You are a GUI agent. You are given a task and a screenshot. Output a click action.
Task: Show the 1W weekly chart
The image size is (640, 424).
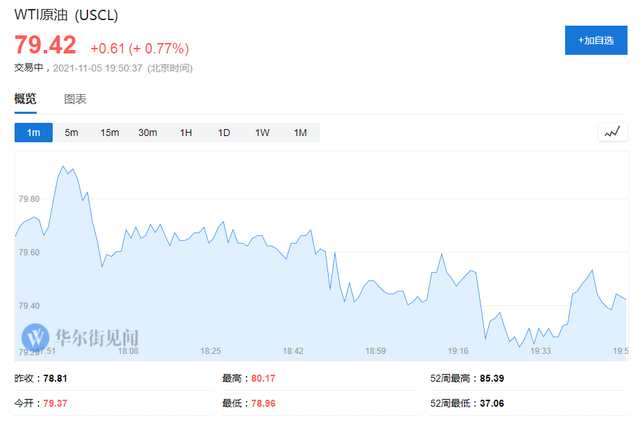pos(262,133)
